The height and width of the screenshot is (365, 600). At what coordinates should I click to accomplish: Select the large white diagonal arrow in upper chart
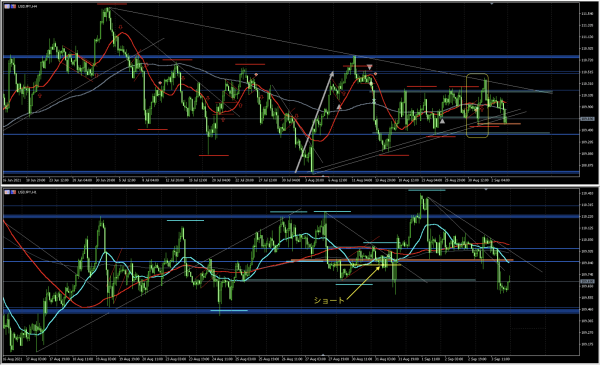pyautogui.click(x=315, y=122)
